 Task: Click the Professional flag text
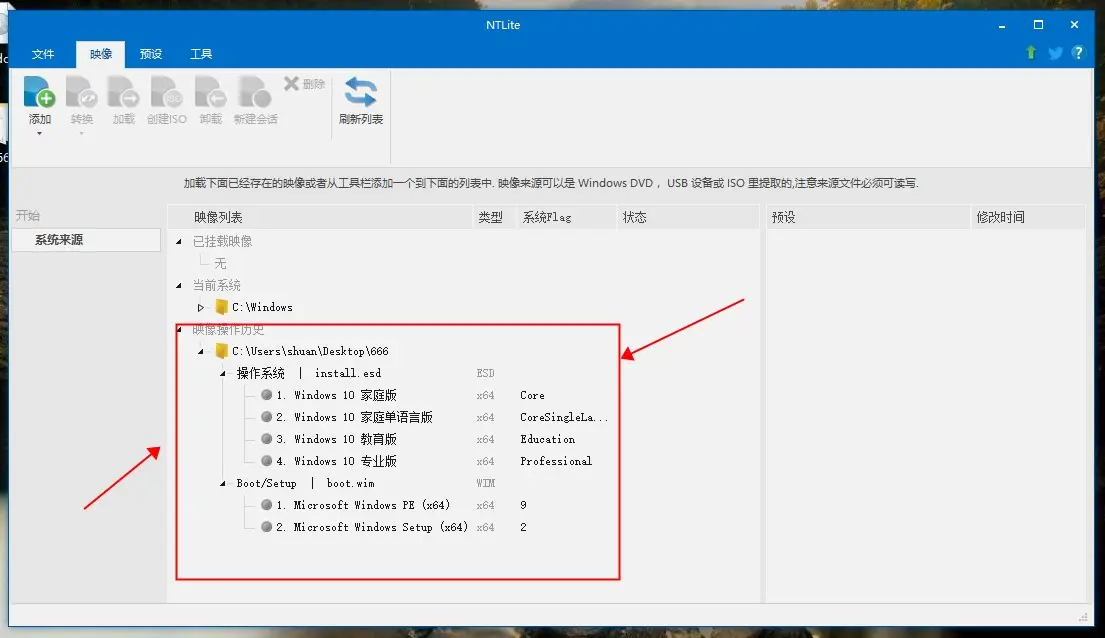point(556,461)
